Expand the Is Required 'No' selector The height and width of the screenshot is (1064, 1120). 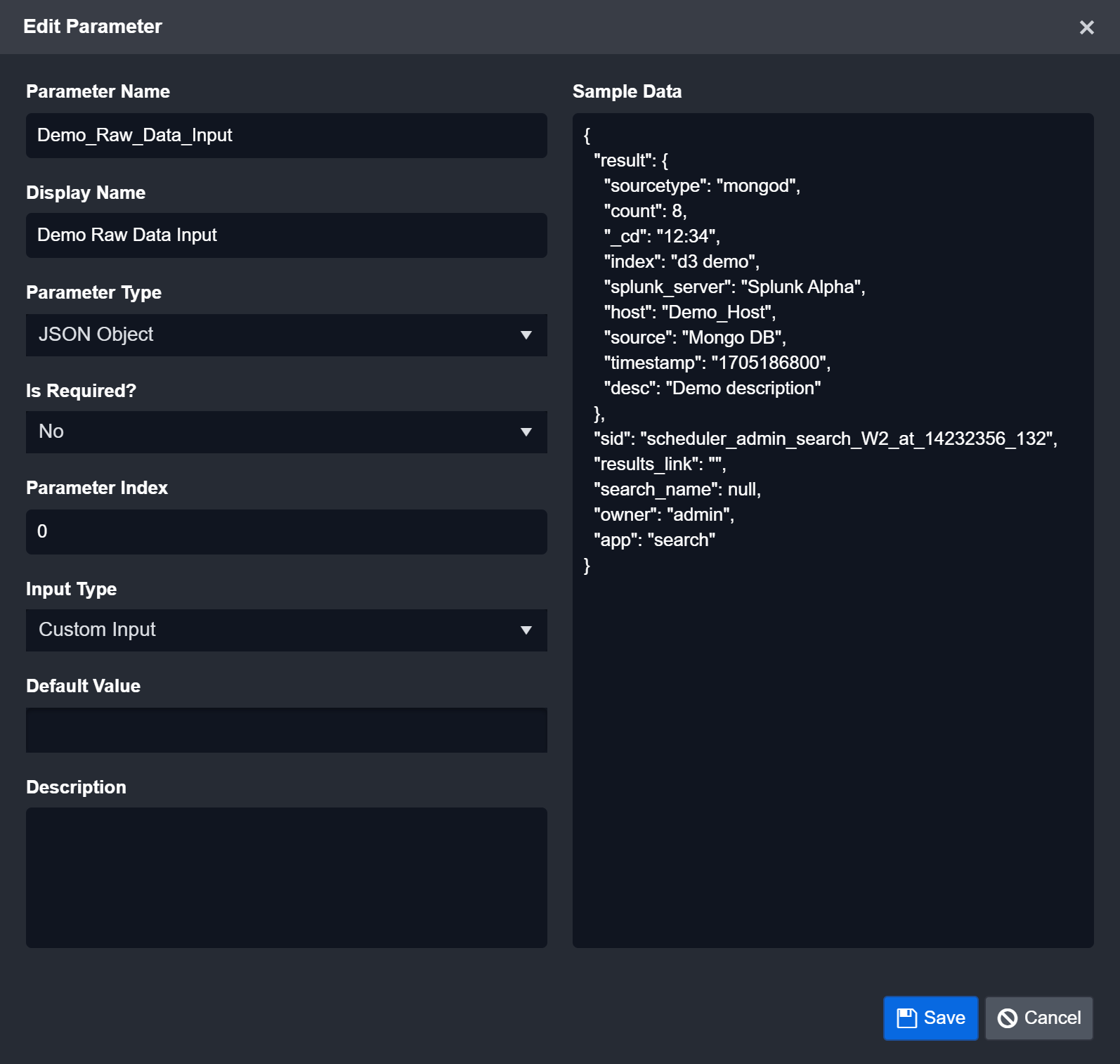[286, 432]
